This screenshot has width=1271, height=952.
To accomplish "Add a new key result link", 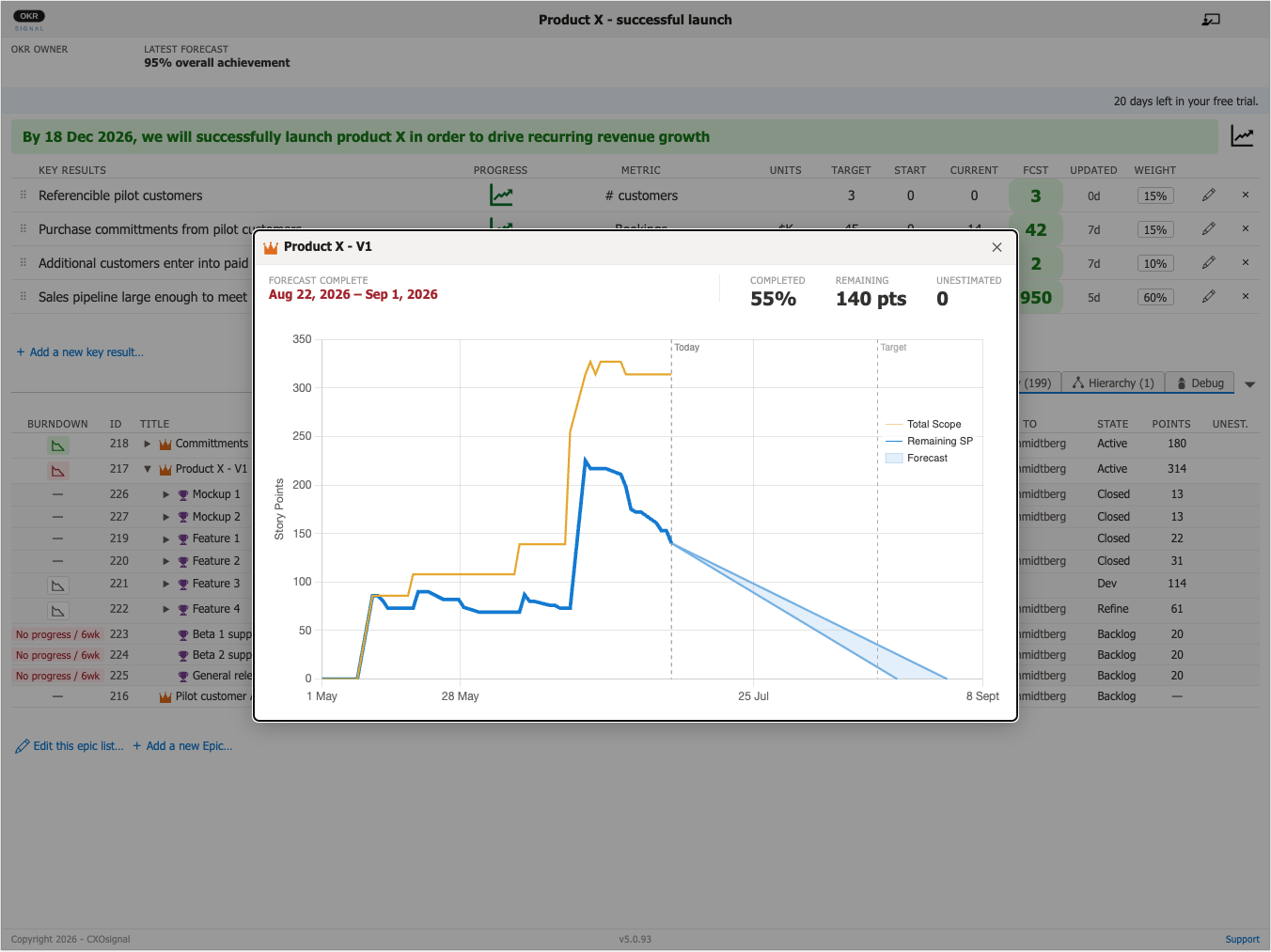I will [80, 352].
